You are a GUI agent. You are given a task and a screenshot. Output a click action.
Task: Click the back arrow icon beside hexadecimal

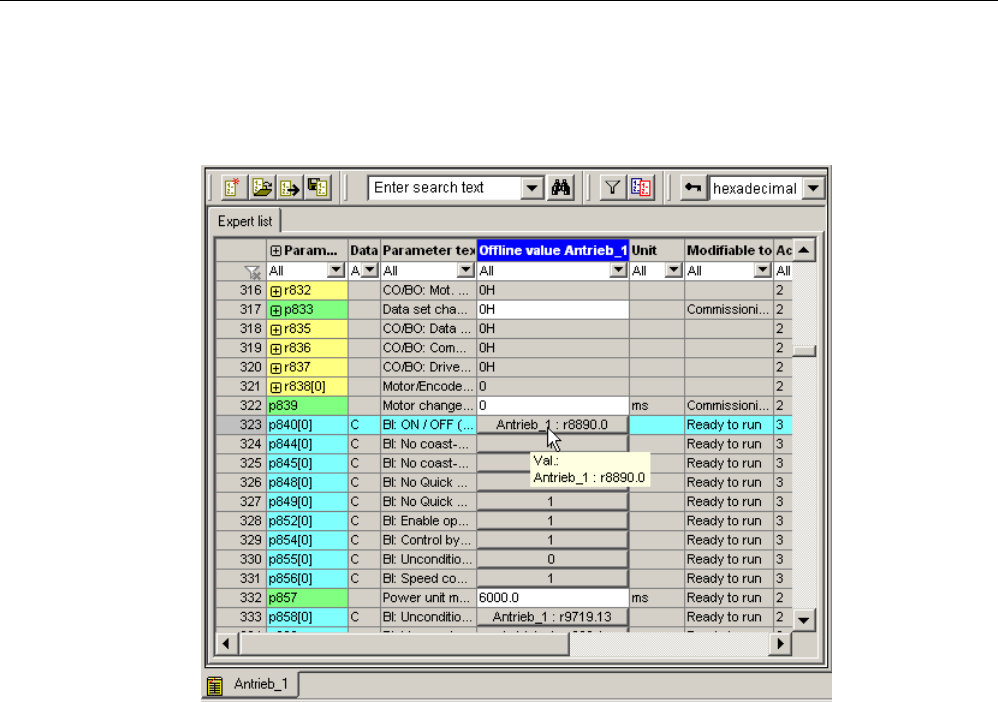tap(692, 188)
